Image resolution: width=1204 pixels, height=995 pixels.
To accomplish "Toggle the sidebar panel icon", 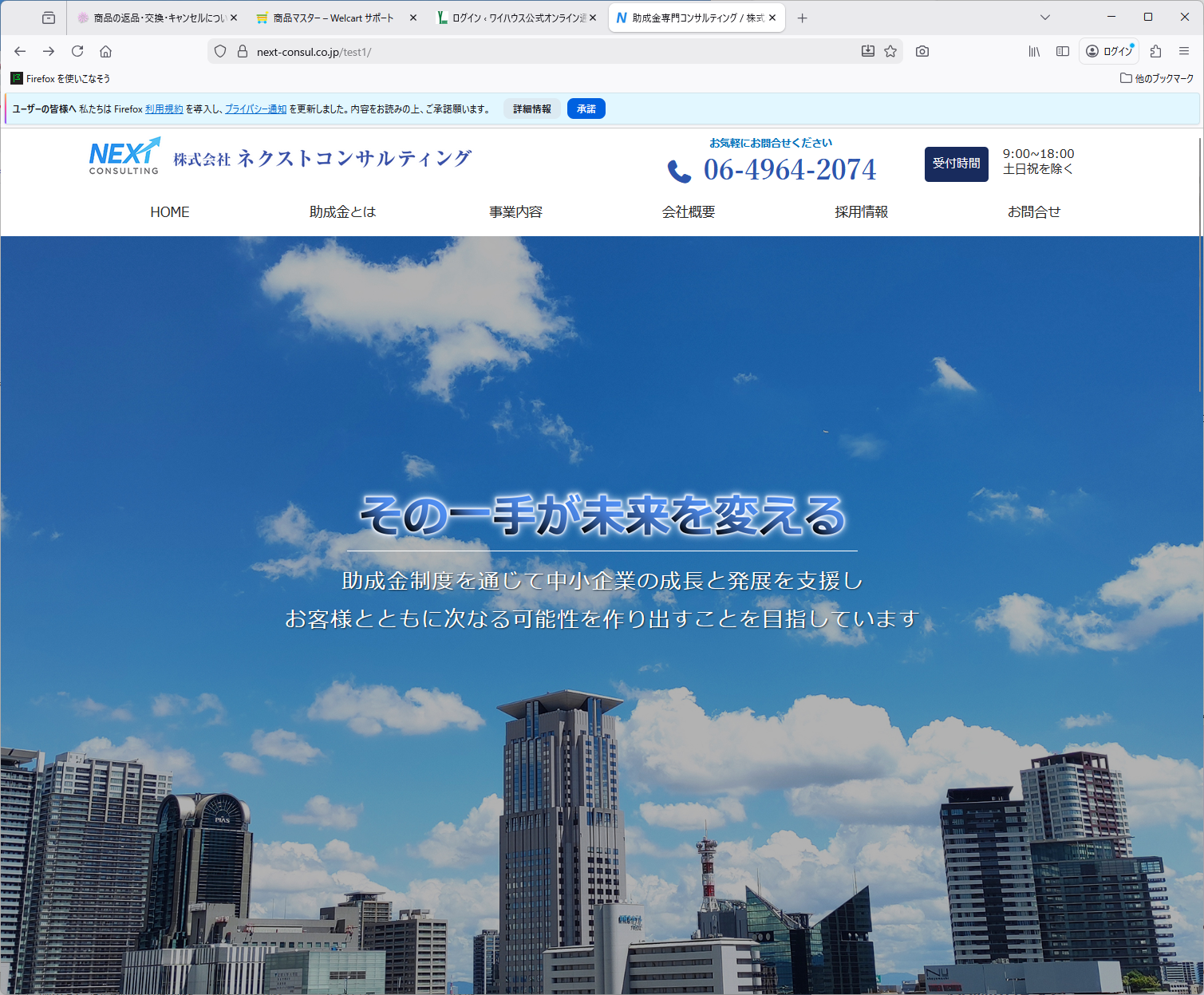I will click(1063, 51).
